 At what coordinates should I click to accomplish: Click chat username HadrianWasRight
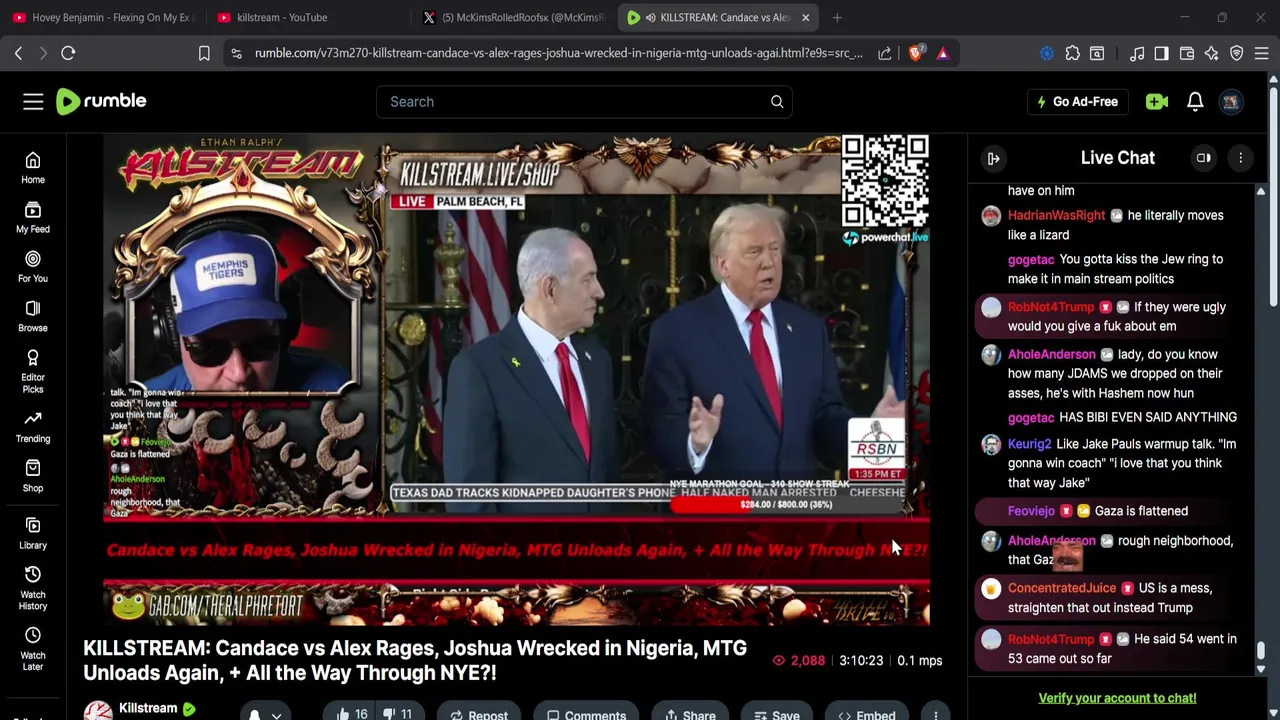(1056, 215)
